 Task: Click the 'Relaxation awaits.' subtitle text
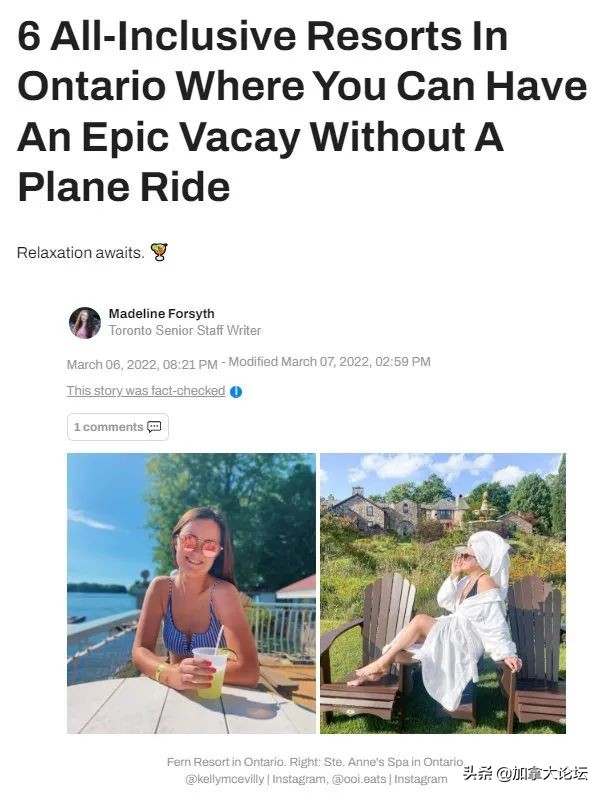(x=81, y=253)
